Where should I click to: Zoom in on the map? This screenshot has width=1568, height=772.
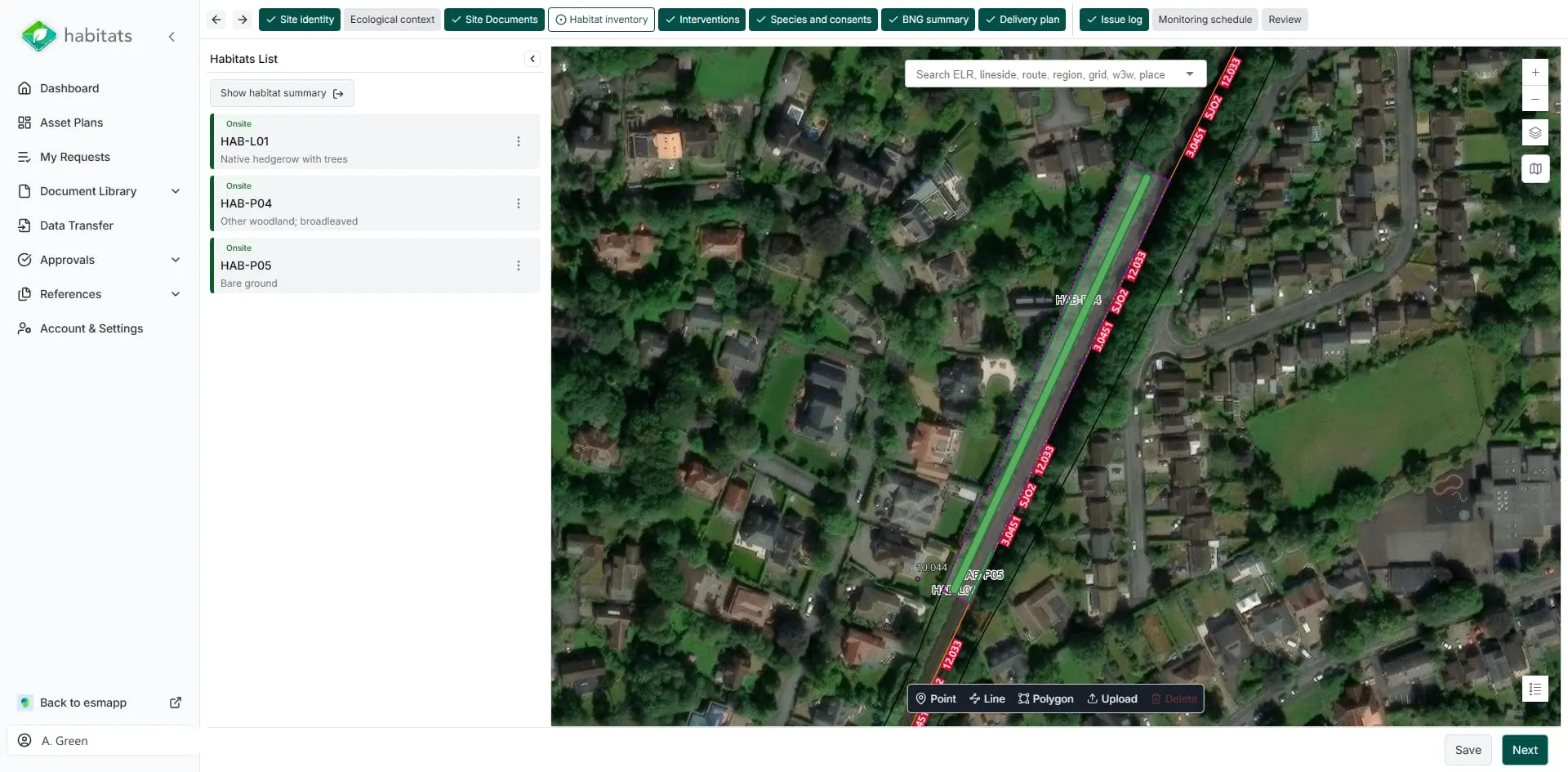[x=1535, y=73]
